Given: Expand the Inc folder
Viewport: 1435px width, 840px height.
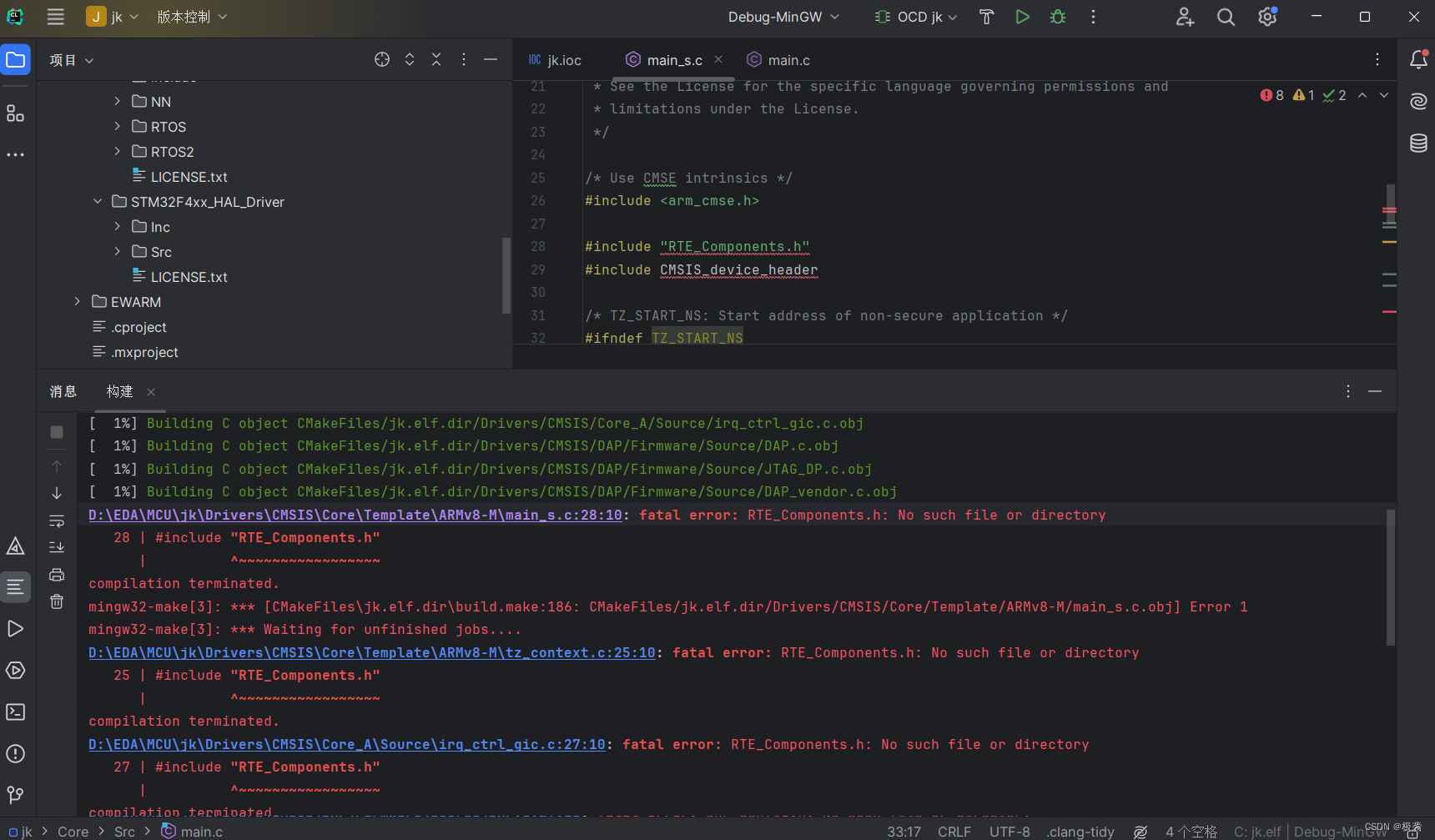Looking at the screenshot, I should pos(118,226).
